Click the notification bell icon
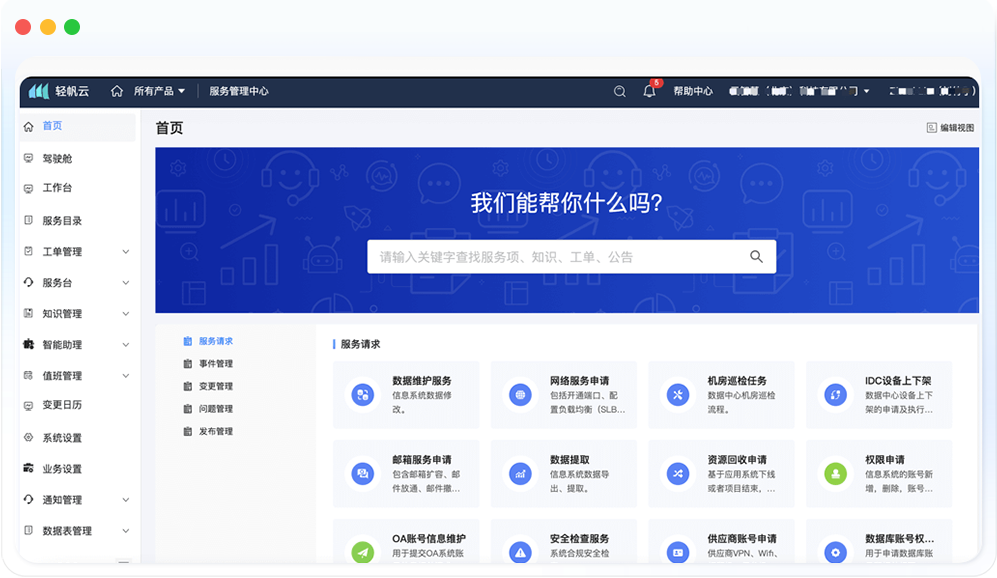The image size is (997, 578). (x=649, y=91)
